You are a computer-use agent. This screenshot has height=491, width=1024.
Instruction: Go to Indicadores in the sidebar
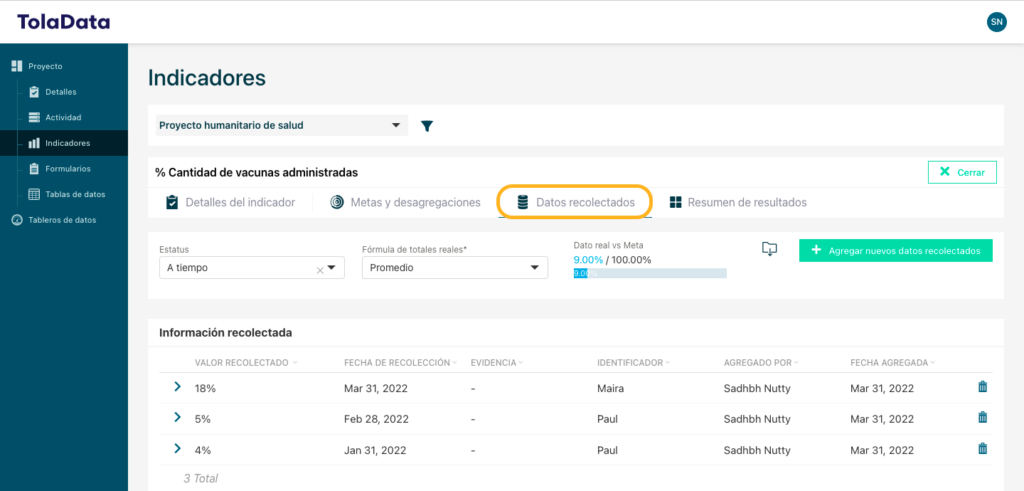(68, 143)
